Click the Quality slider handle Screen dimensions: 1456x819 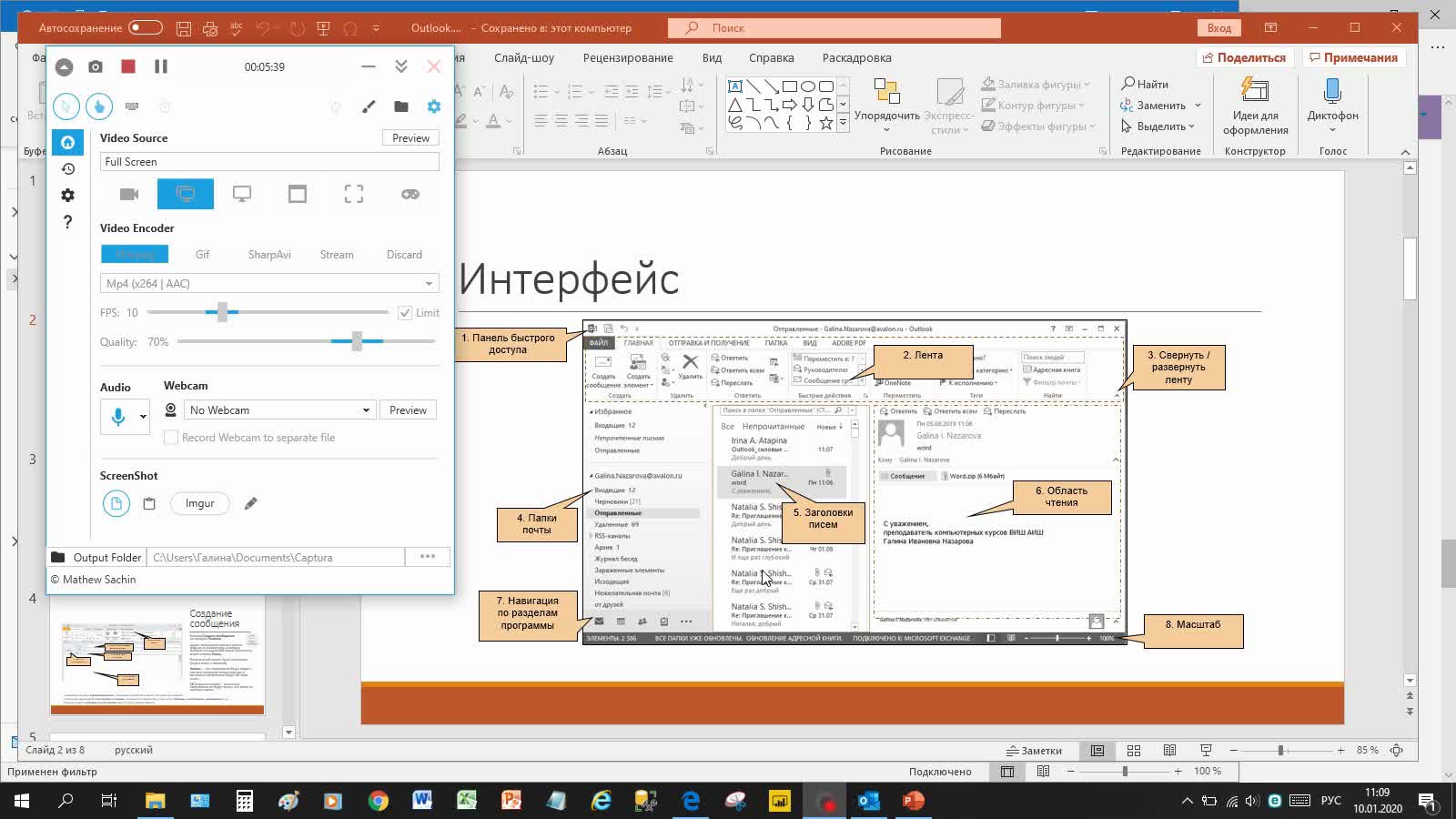pyautogui.click(x=357, y=341)
